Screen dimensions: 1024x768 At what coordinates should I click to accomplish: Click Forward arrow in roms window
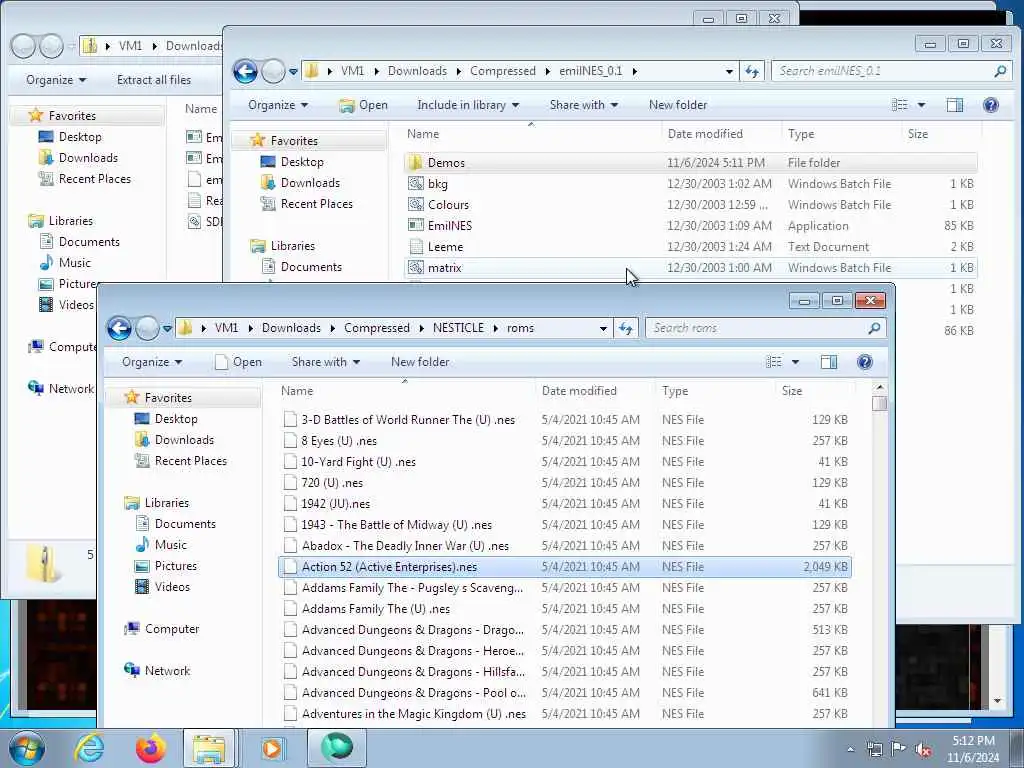pyautogui.click(x=147, y=328)
